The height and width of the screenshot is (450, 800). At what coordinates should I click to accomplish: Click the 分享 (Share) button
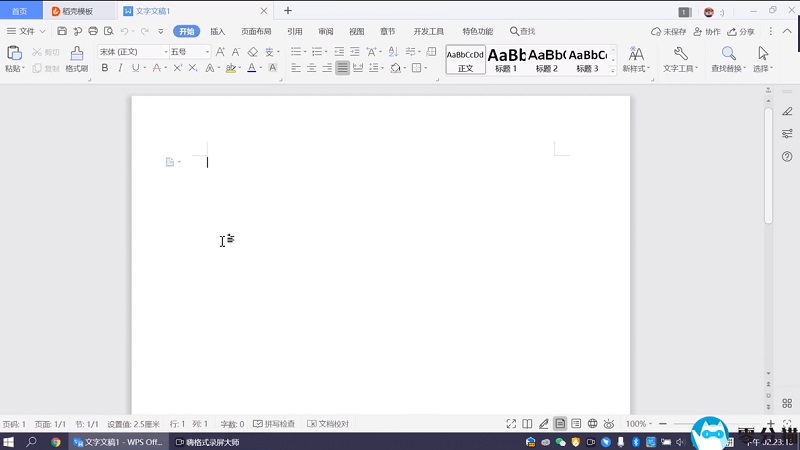pos(741,31)
